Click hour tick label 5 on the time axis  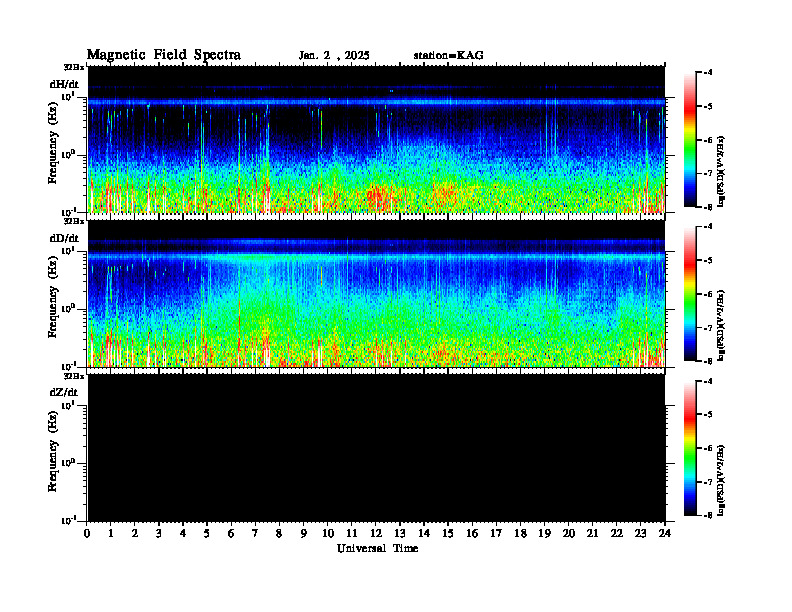pos(207,534)
